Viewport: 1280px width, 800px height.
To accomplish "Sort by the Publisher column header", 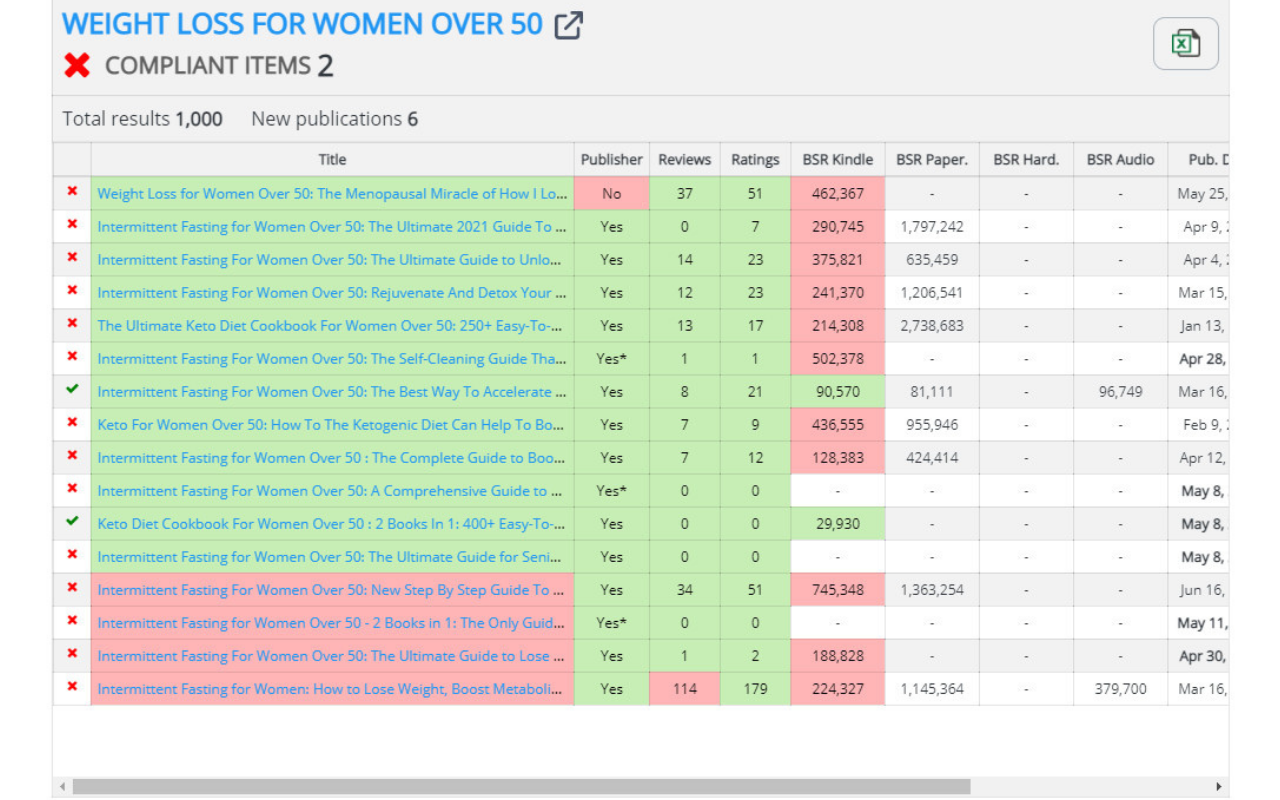I will coord(611,160).
